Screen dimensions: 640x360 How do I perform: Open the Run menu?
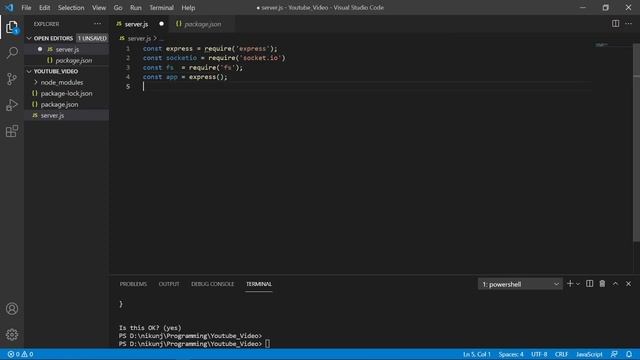(x=136, y=8)
